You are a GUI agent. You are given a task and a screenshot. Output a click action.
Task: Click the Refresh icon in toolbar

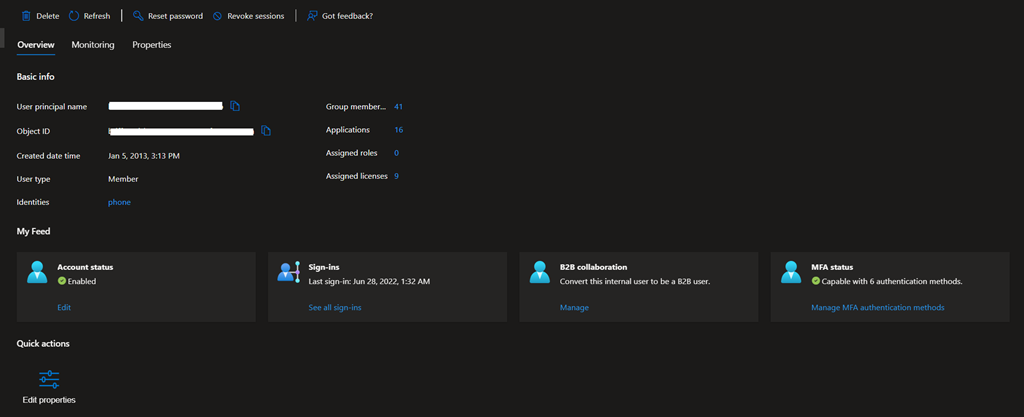tap(74, 16)
